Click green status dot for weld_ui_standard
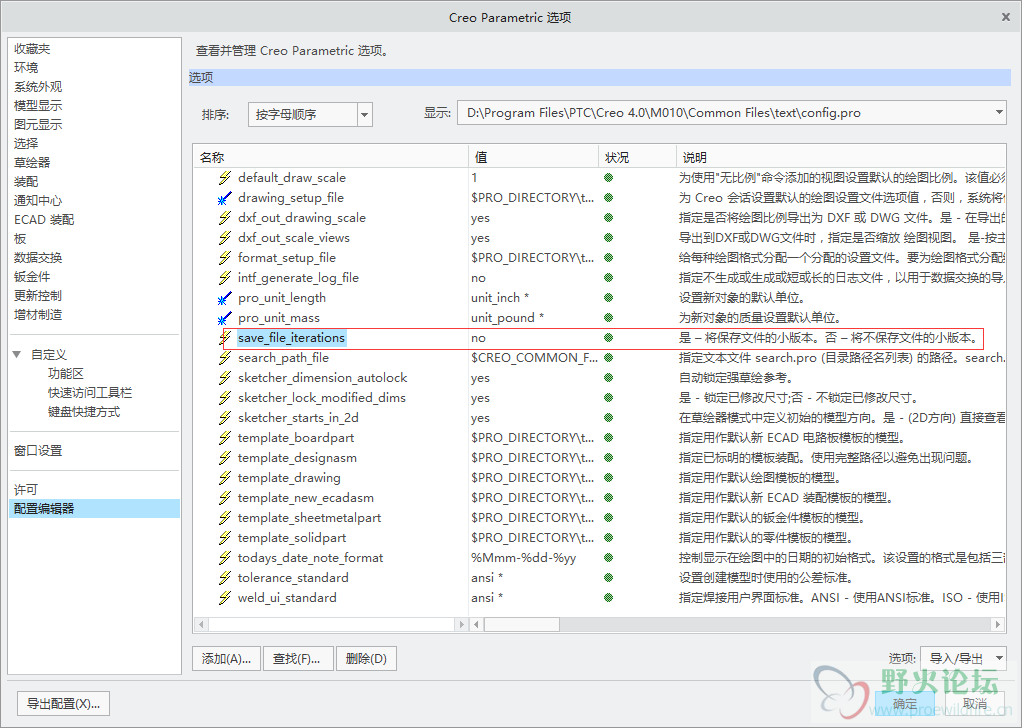This screenshot has width=1022, height=728. [608, 598]
